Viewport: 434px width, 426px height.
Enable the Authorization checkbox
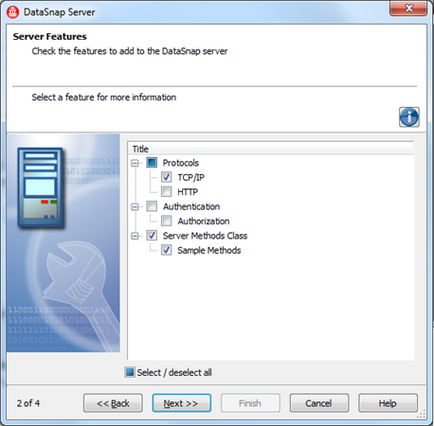(166, 221)
